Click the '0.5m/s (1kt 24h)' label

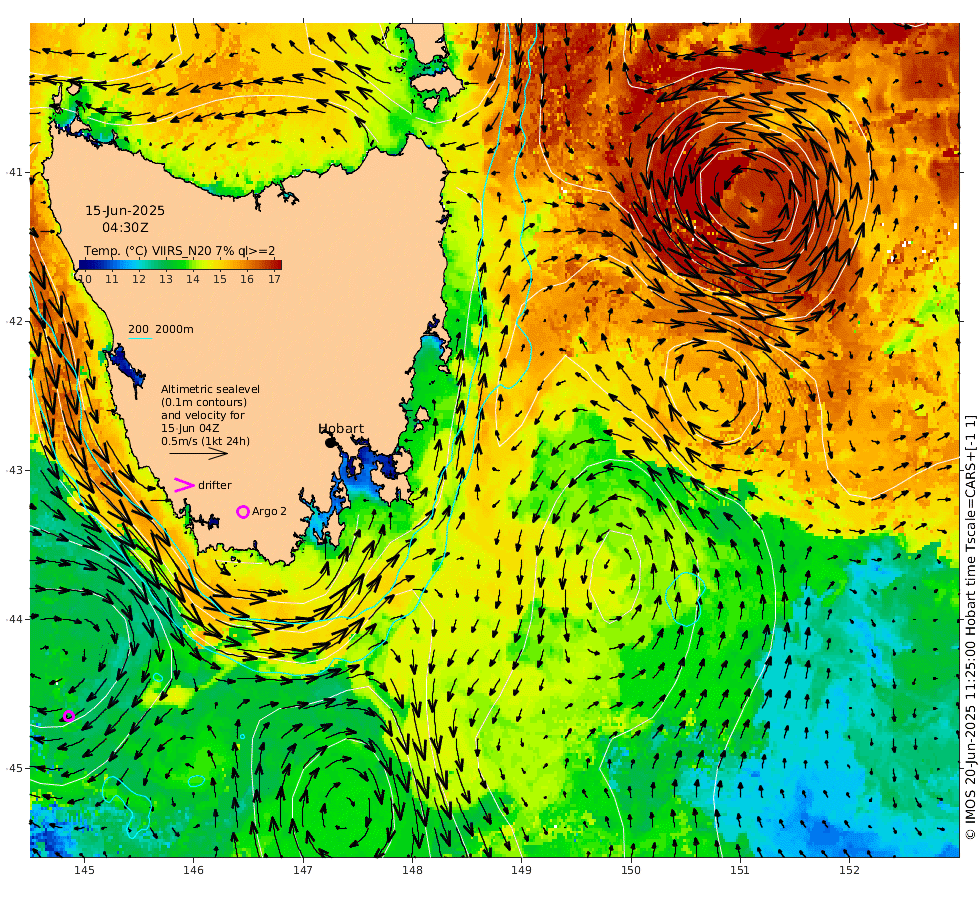pyautogui.click(x=206, y=441)
